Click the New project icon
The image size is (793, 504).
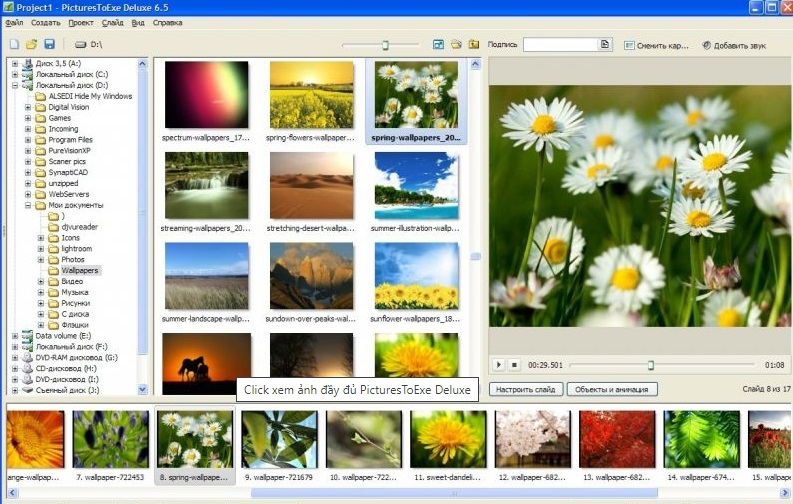[x=15, y=44]
